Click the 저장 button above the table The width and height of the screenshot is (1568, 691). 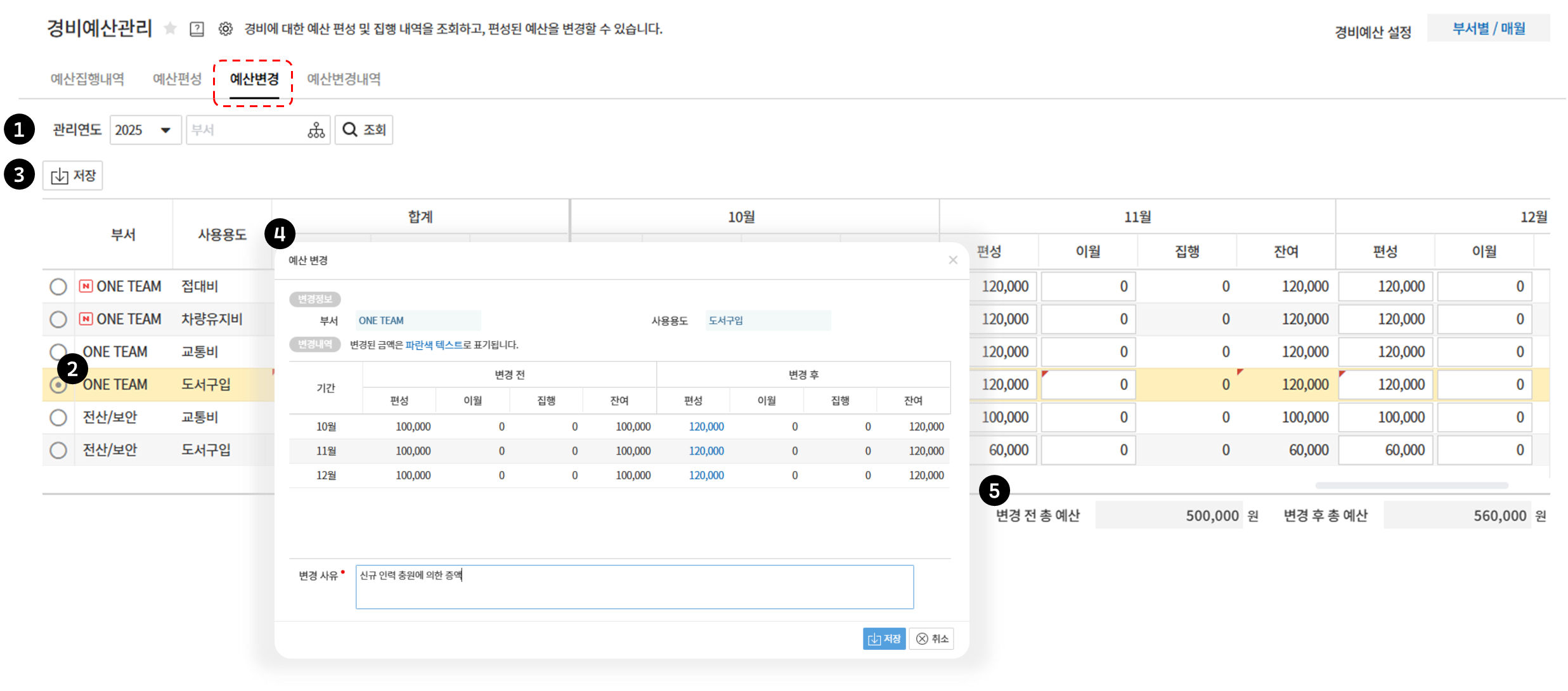pos(73,176)
